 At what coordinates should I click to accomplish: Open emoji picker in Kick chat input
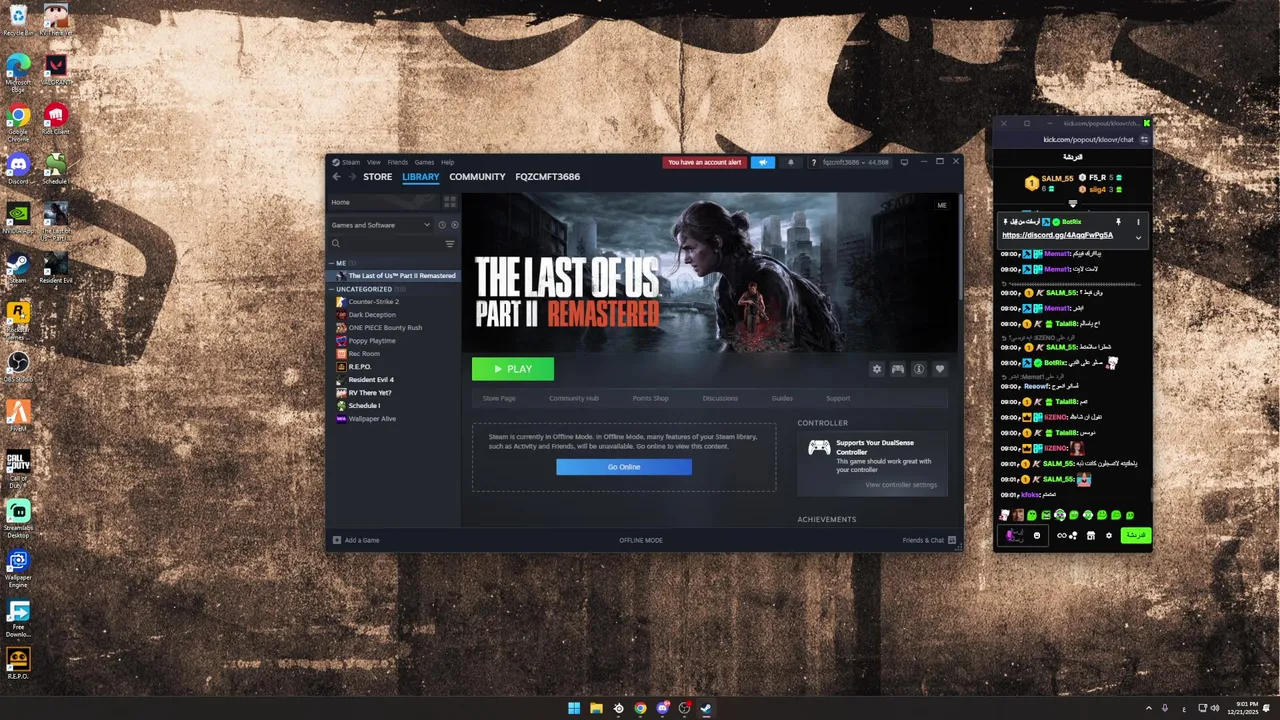[x=1036, y=536]
